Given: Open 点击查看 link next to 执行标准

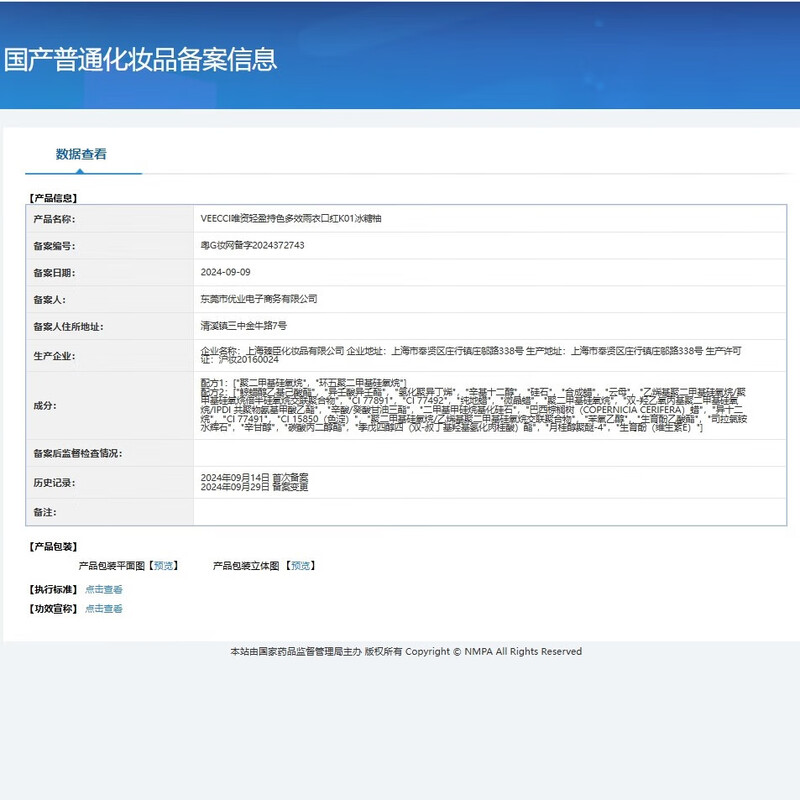Looking at the screenshot, I should tap(104, 590).
